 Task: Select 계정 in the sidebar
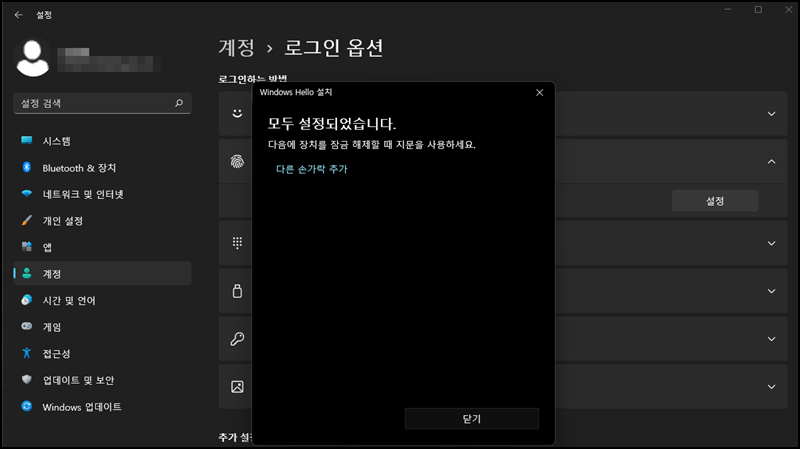coord(102,274)
